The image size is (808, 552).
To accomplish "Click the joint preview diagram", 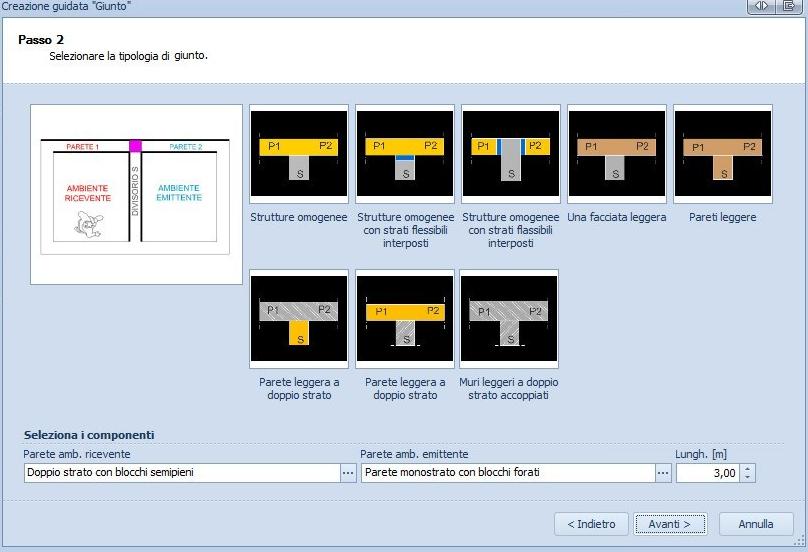I will [x=136, y=194].
